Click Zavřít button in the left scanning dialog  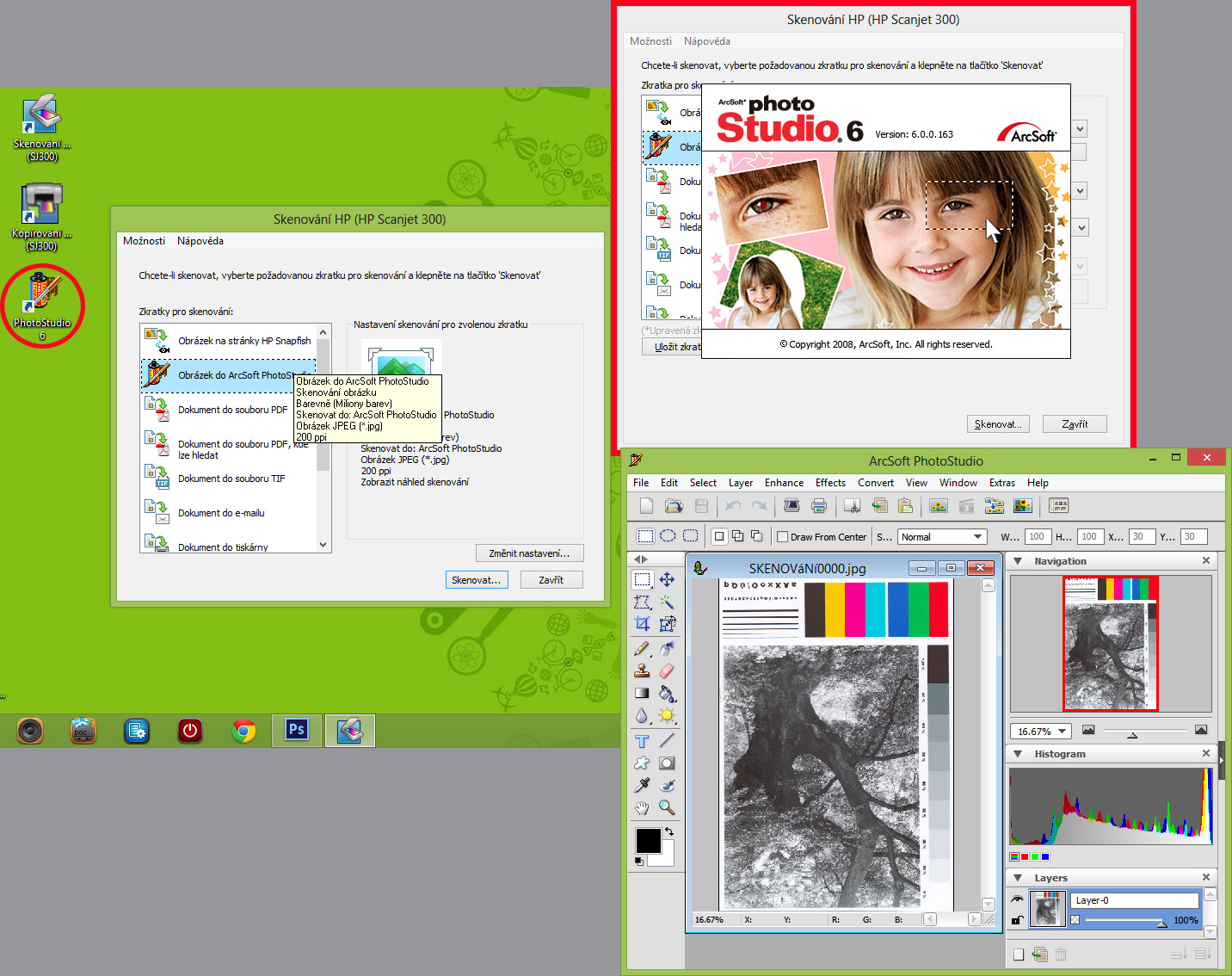click(x=551, y=580)
